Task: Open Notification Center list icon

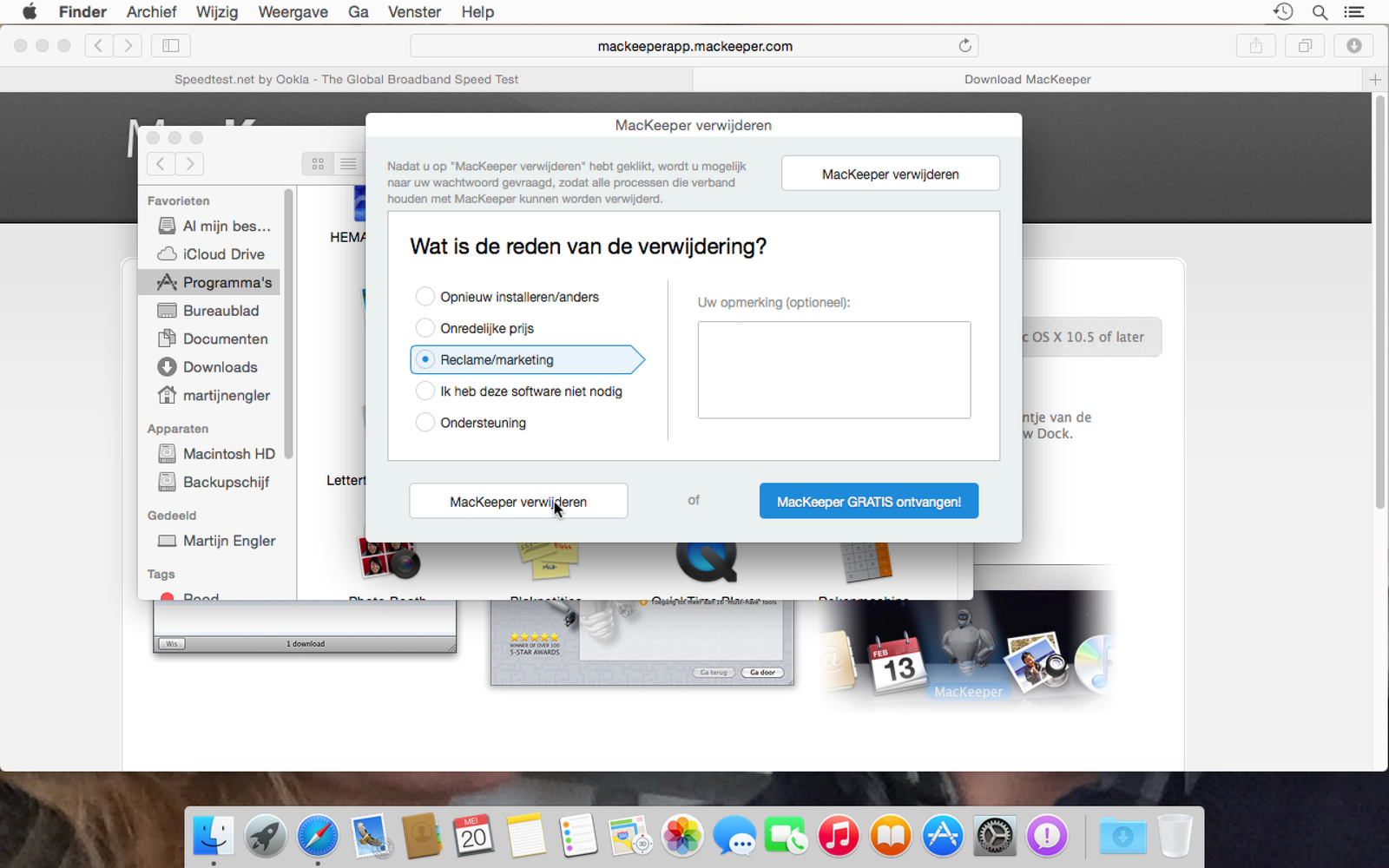Action: (1354, 12)
